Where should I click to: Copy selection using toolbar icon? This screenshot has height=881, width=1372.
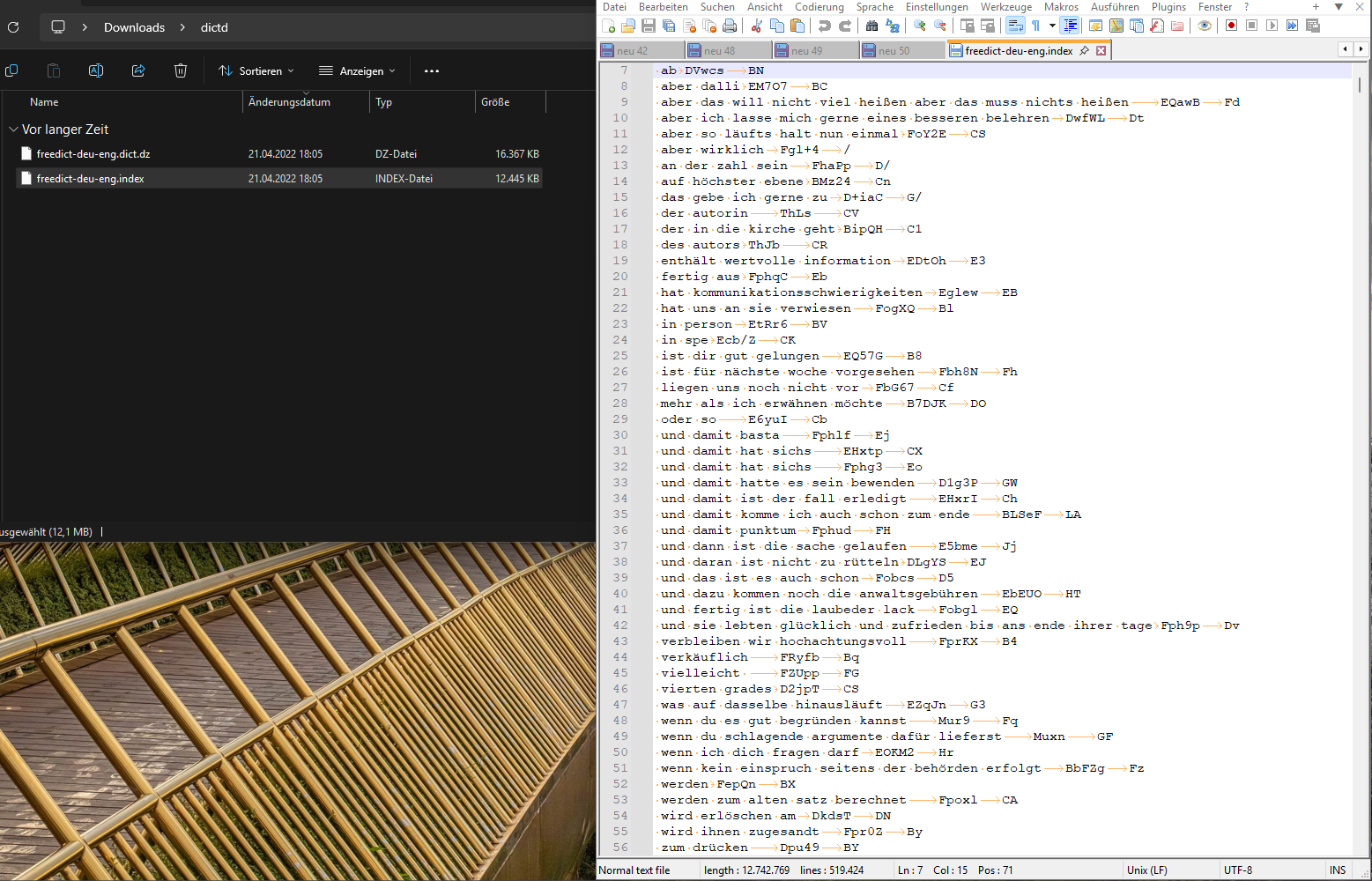click(777, 26)
